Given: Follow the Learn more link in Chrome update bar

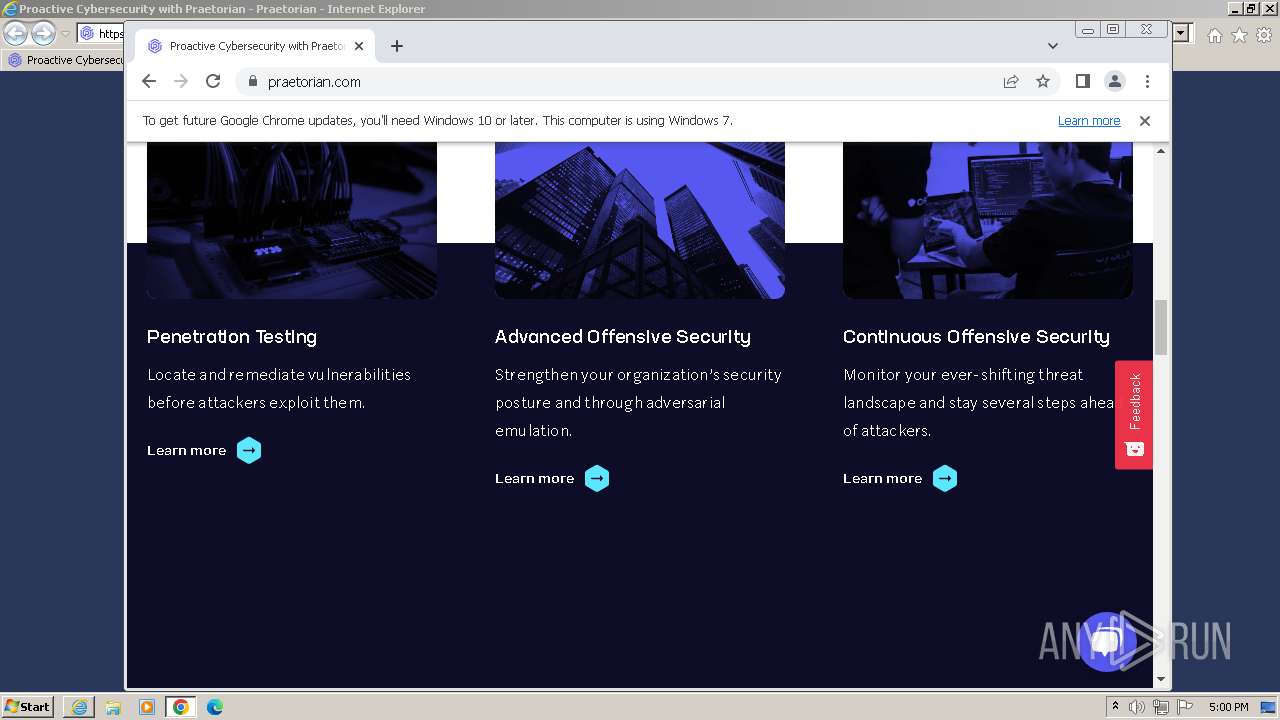Looking at the screenshot, I should (x=1089, y=121).
